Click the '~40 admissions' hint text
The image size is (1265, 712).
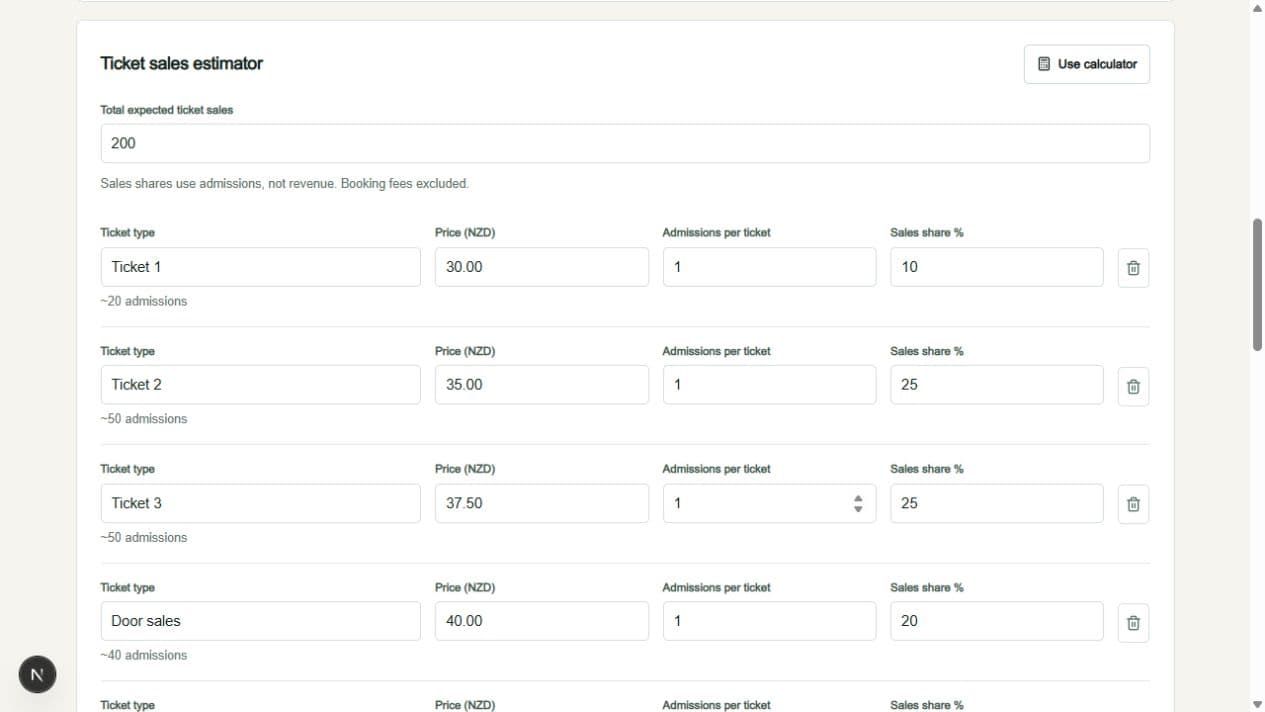pyautogui.click(x=144, y=655)
